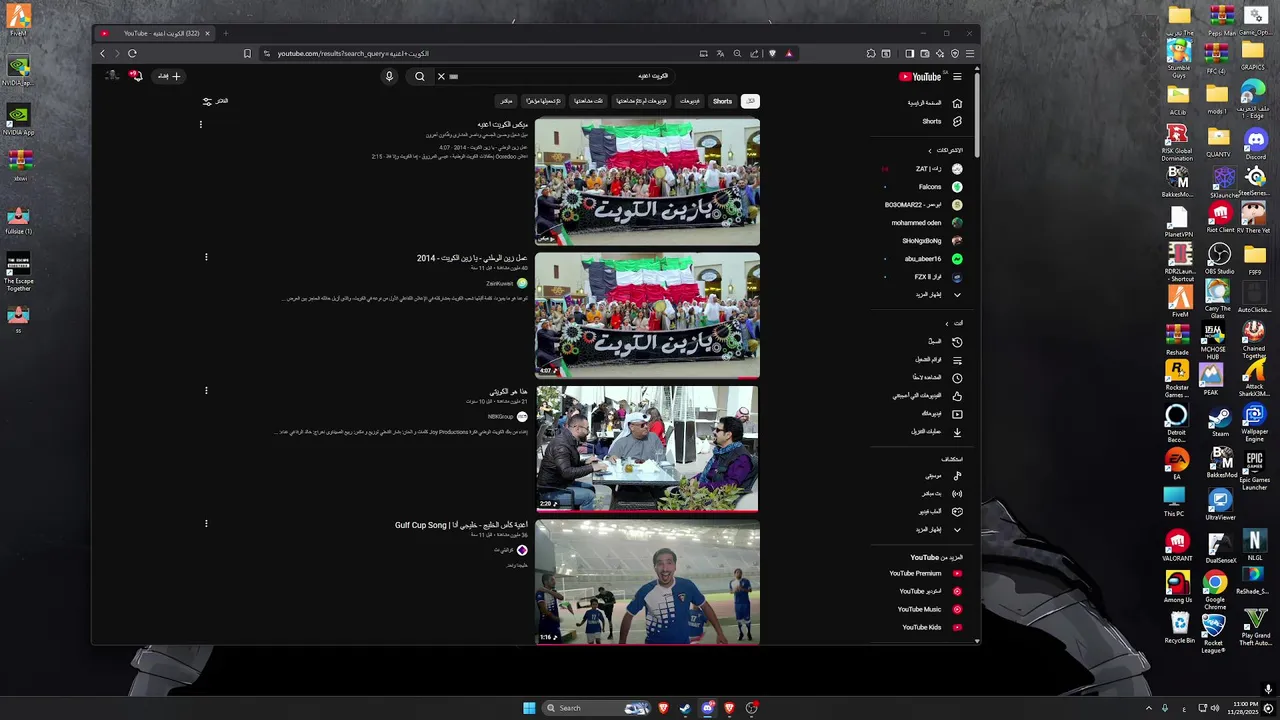The width and height of the screenshot is (1280, 720).
Task: Click the browser address bar URL
Action: tap(353, 54)
